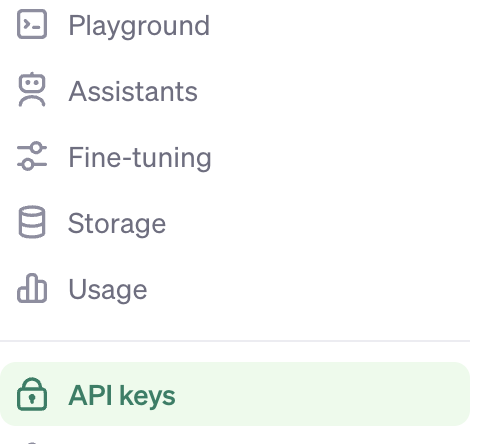Click empty space right of the Storage label
This screenshot has width=494, height=444.
[x=317, y=223]
